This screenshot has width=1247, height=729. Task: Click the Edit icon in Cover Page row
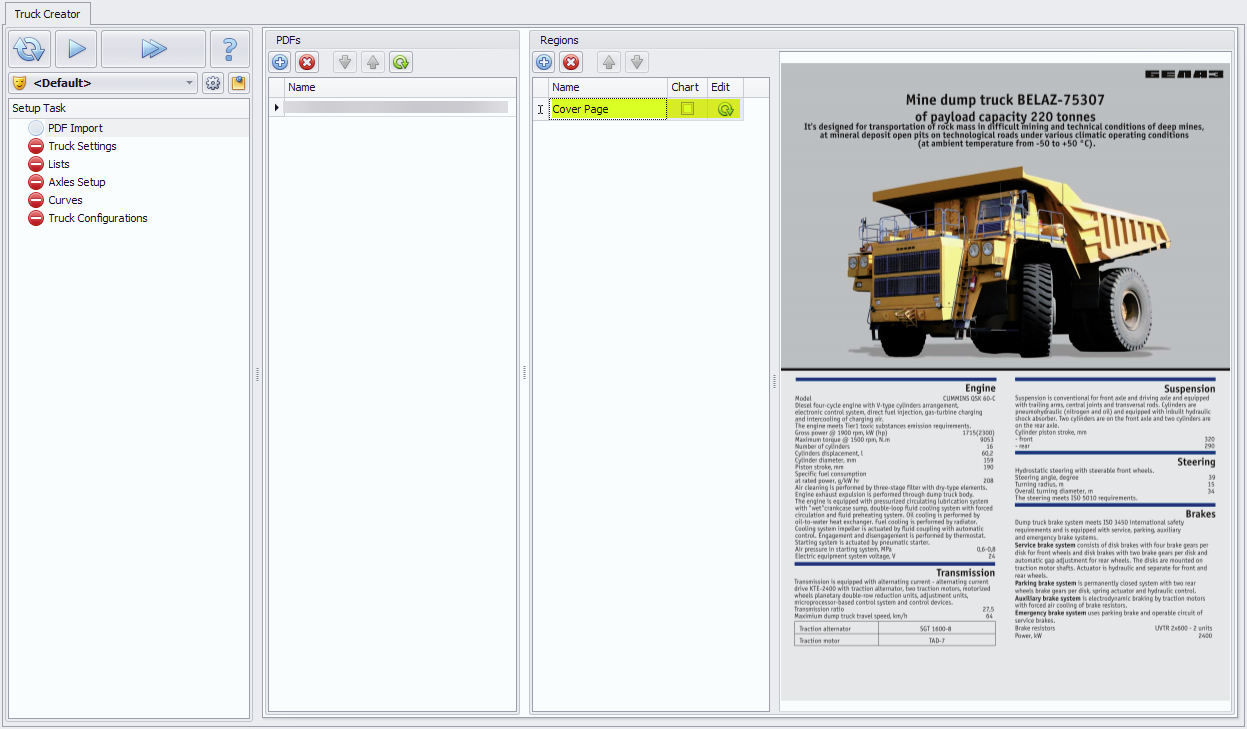point(725,109)
